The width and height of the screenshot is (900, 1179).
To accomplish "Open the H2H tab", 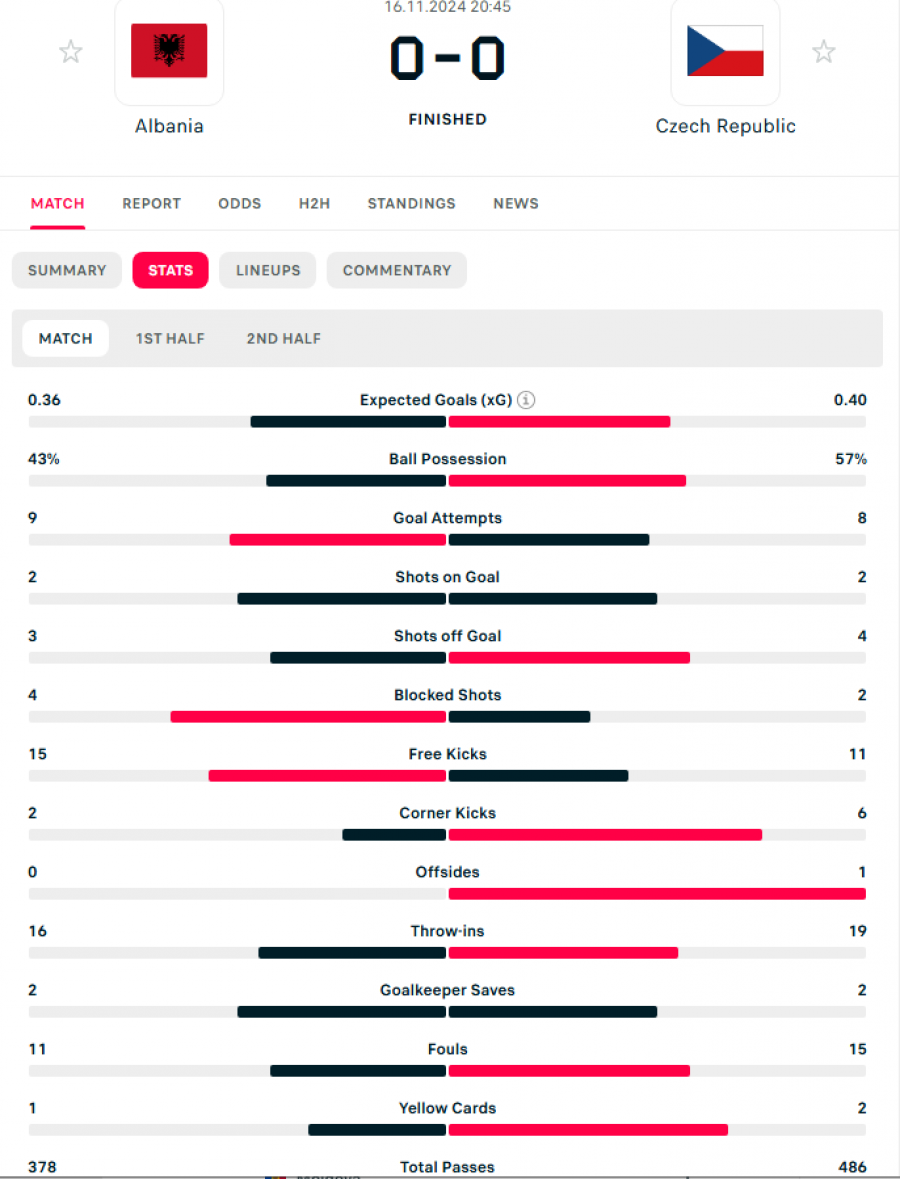I will click(314, 204).
